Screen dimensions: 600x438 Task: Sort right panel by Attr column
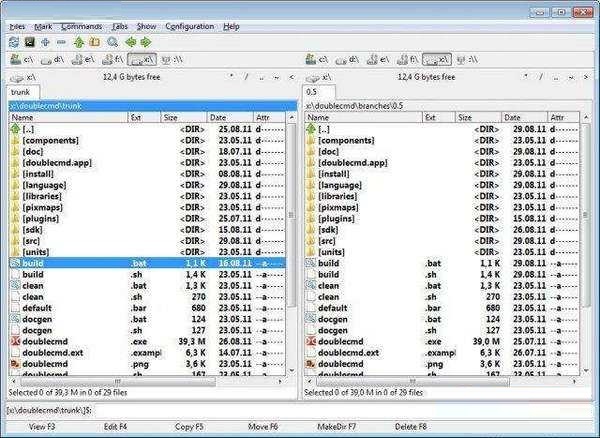pyautogui.click(x=564, y=117)
